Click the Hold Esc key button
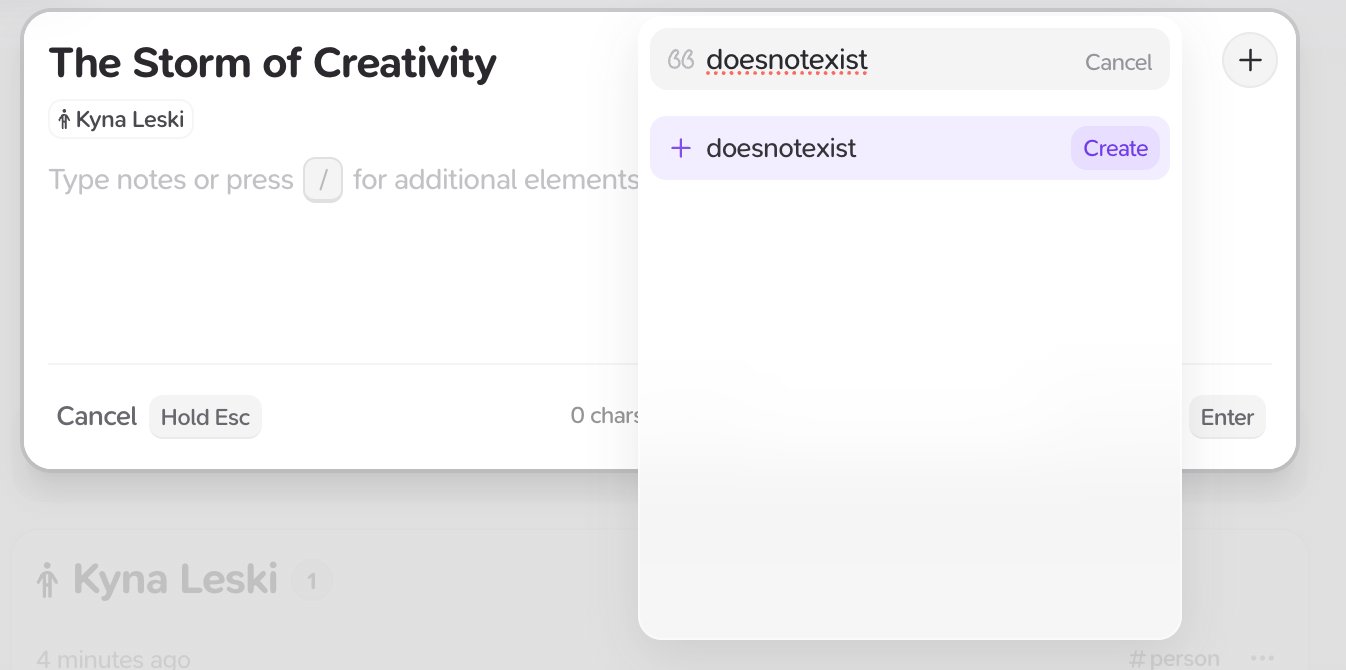The image size is (1346, 670). [x=205, y=417]
